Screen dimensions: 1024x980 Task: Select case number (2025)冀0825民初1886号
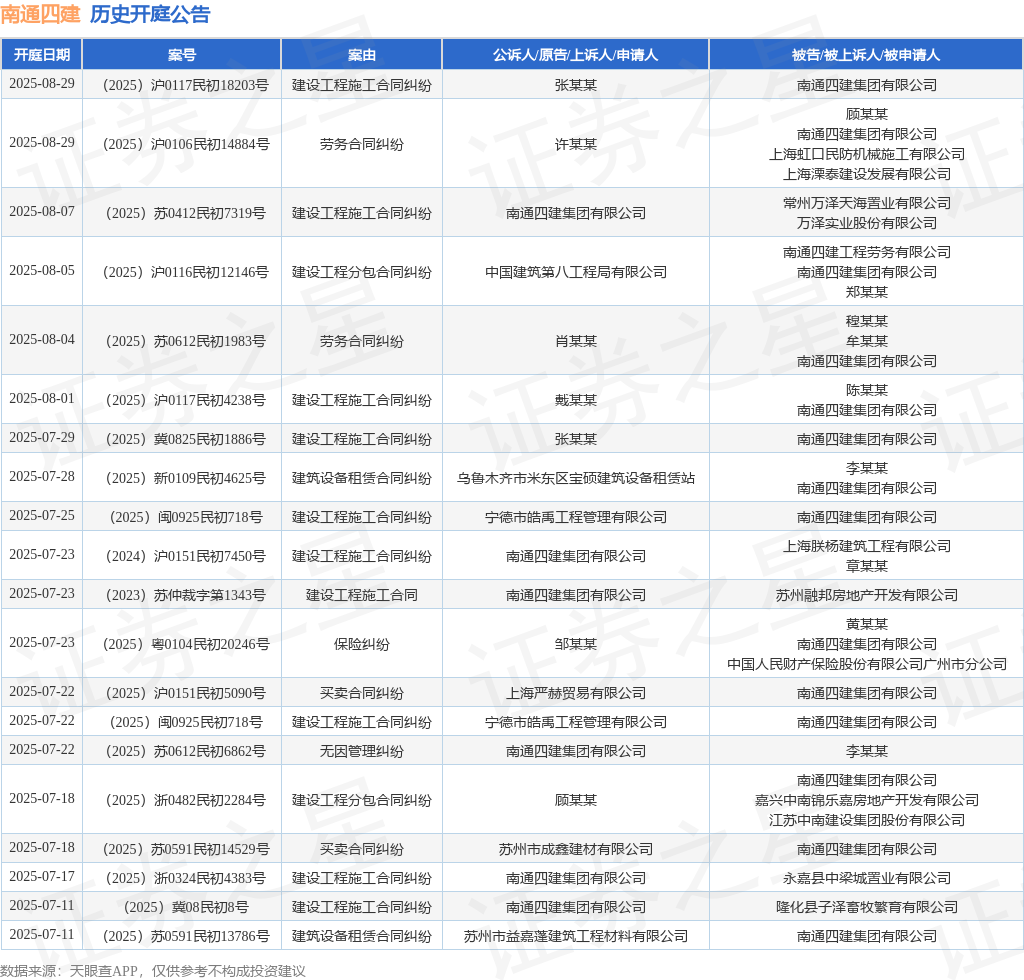point(185,439)
